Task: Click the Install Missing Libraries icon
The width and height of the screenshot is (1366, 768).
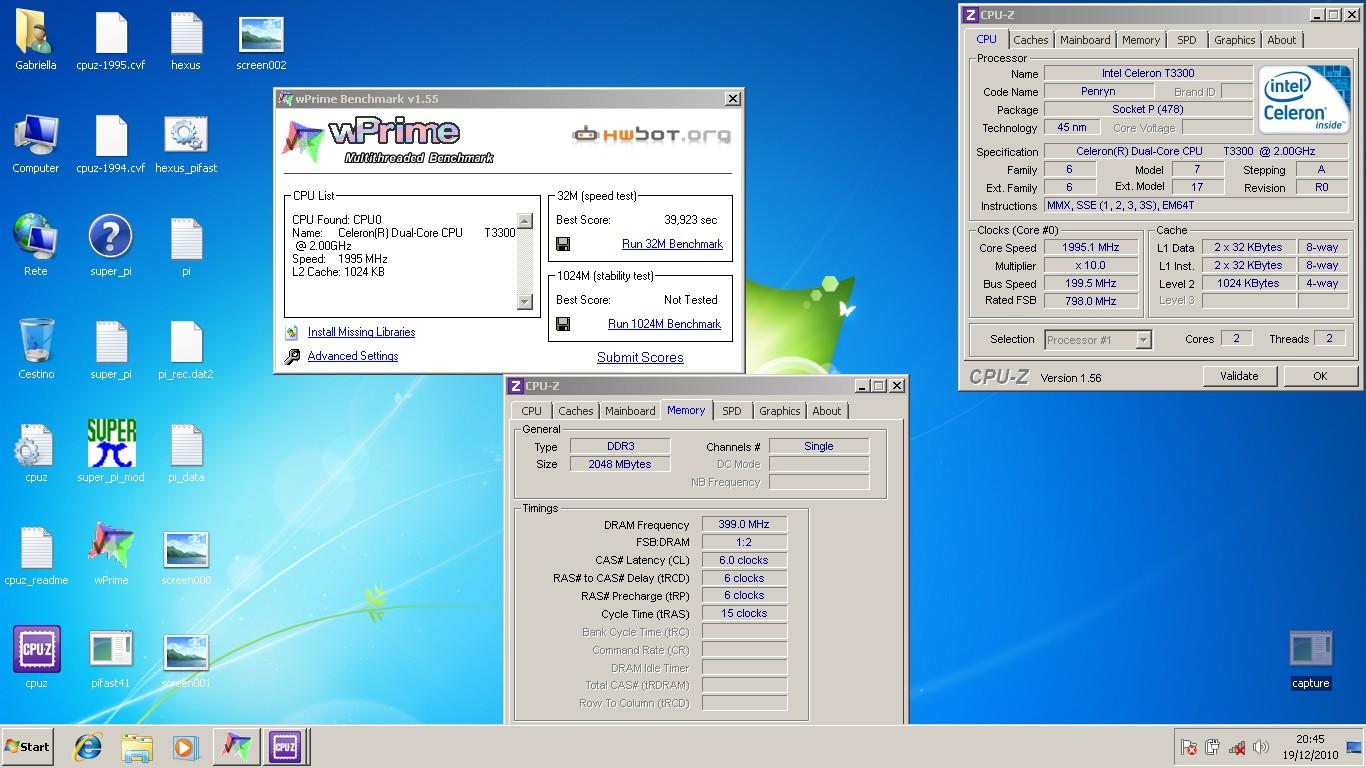Action: (292, 333)
